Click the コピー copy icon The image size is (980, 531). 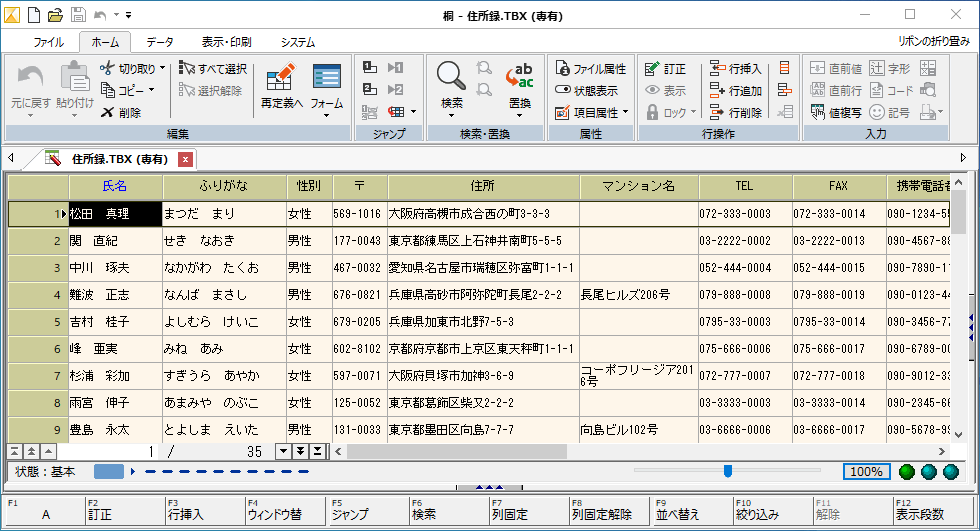pyautogui.click(x=108, y=90)
